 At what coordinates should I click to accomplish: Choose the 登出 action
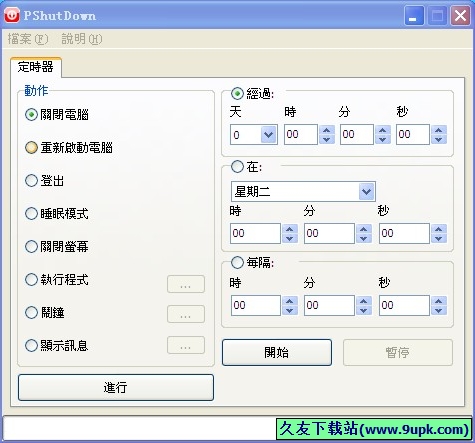pos(31,181)
